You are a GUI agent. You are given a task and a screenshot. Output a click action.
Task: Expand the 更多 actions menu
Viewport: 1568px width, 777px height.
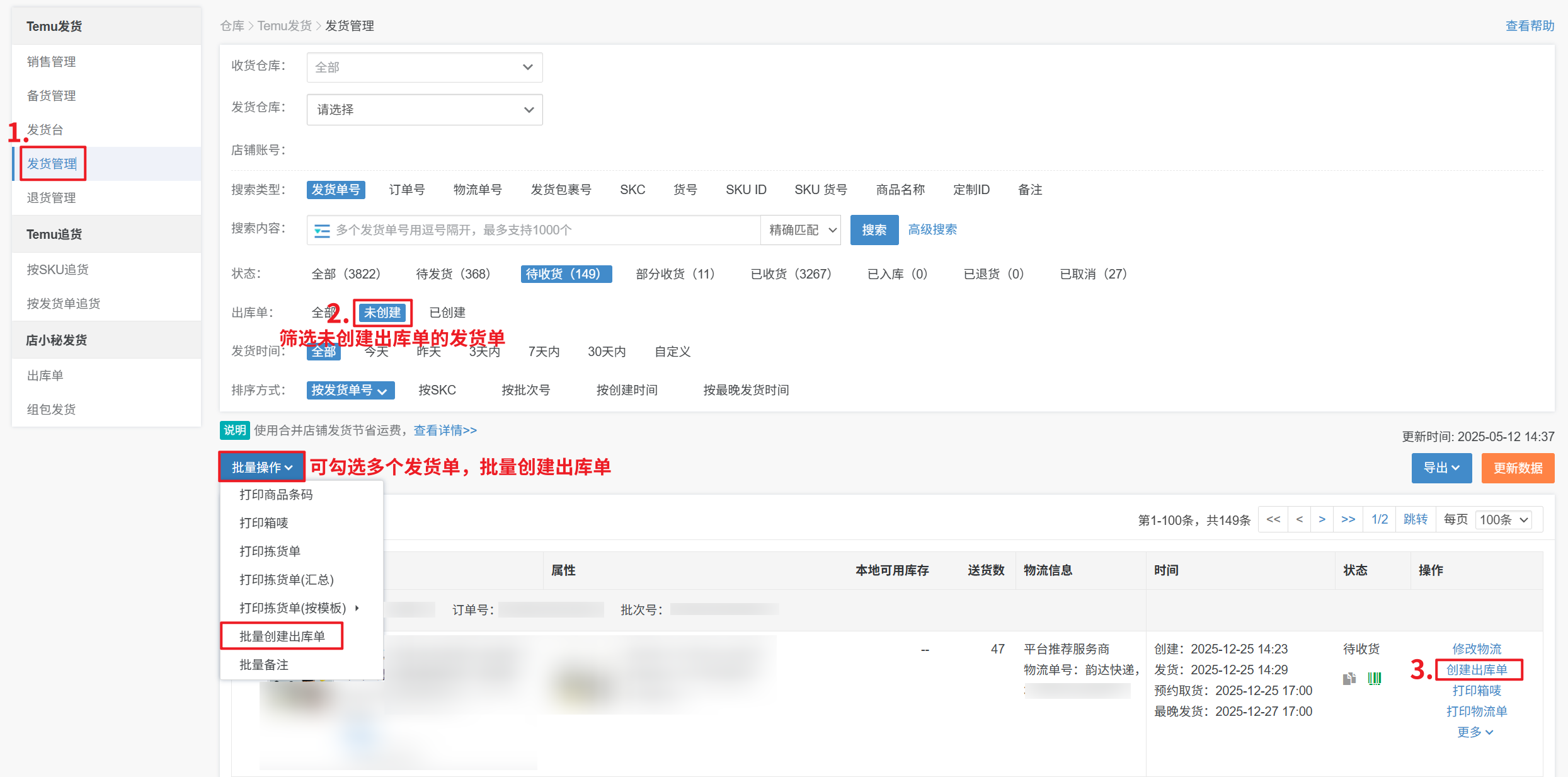[x=1475, y=732]
